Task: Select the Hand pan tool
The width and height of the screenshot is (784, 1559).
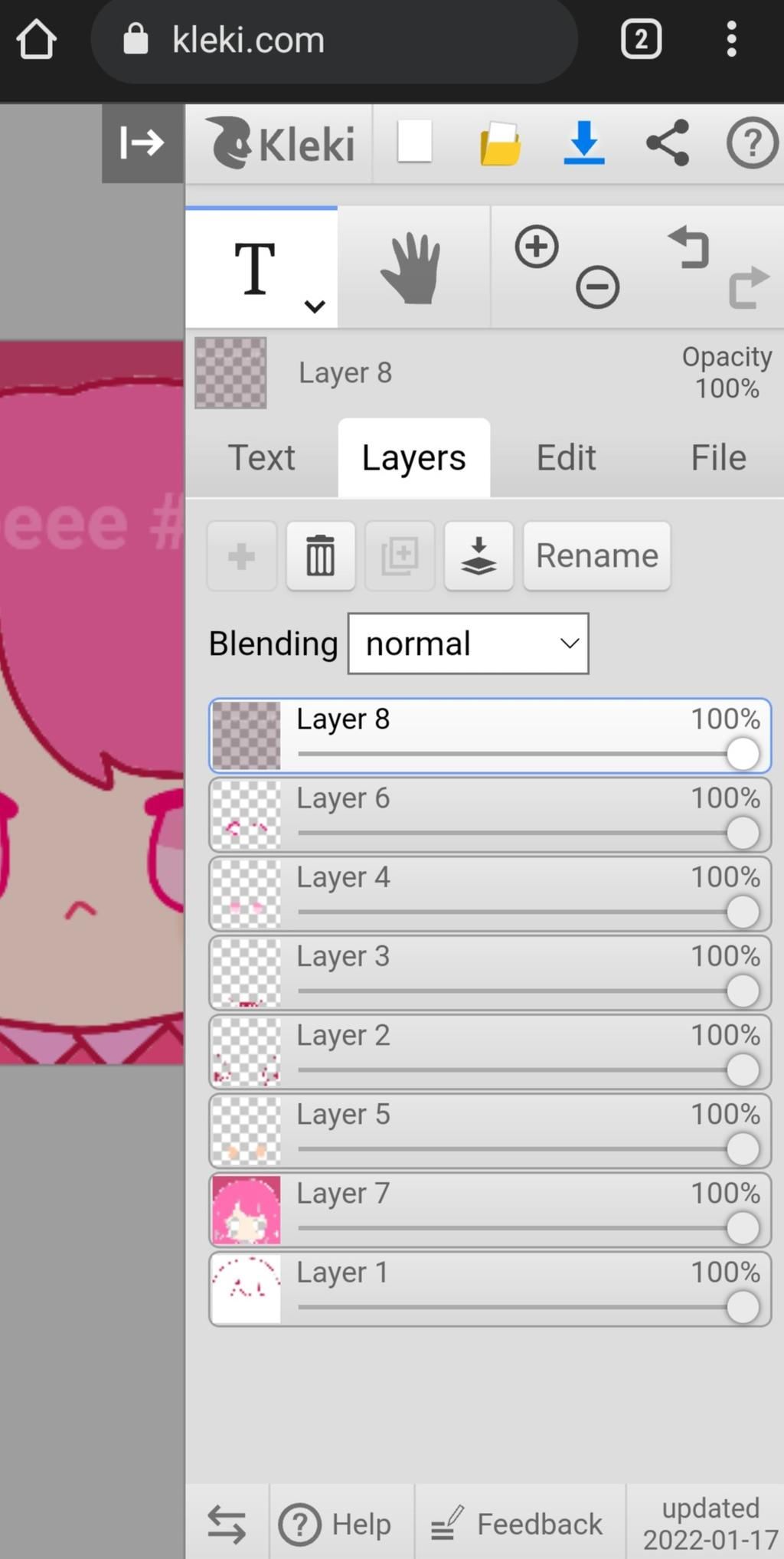Action: click(x=412, y=269)
